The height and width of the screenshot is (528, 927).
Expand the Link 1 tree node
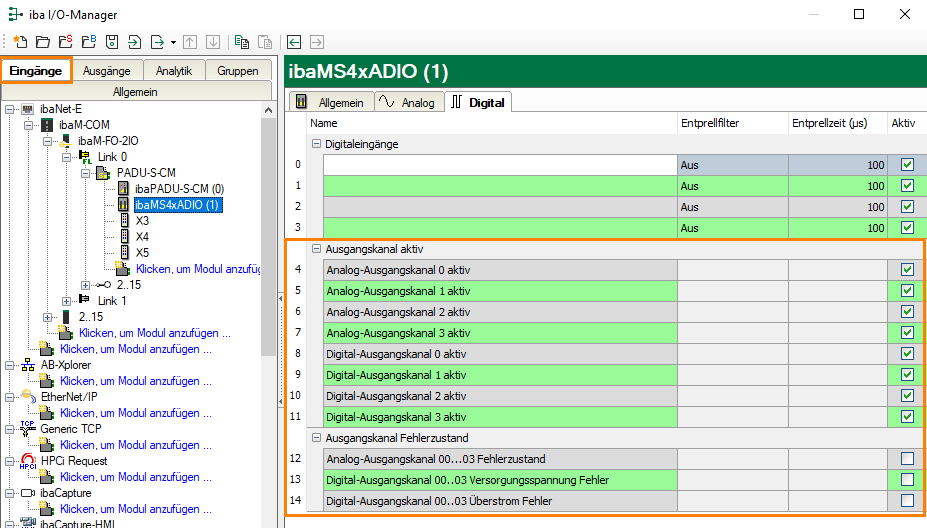(67, 301)
